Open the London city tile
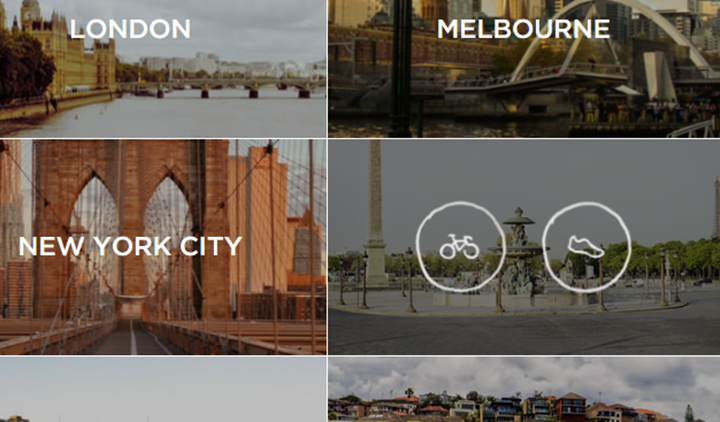The width and height of the screenshot is (720, 422). coord(163,68)
